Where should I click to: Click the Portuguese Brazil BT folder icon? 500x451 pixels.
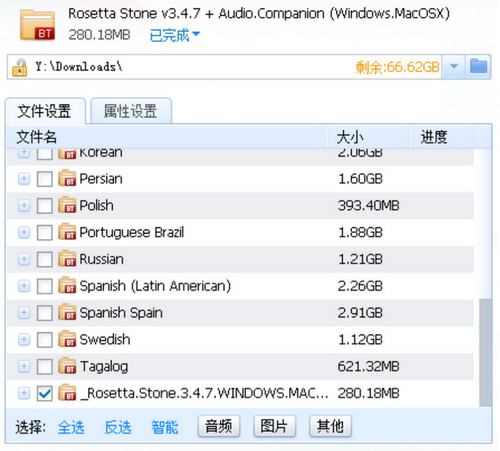point(67,232)
